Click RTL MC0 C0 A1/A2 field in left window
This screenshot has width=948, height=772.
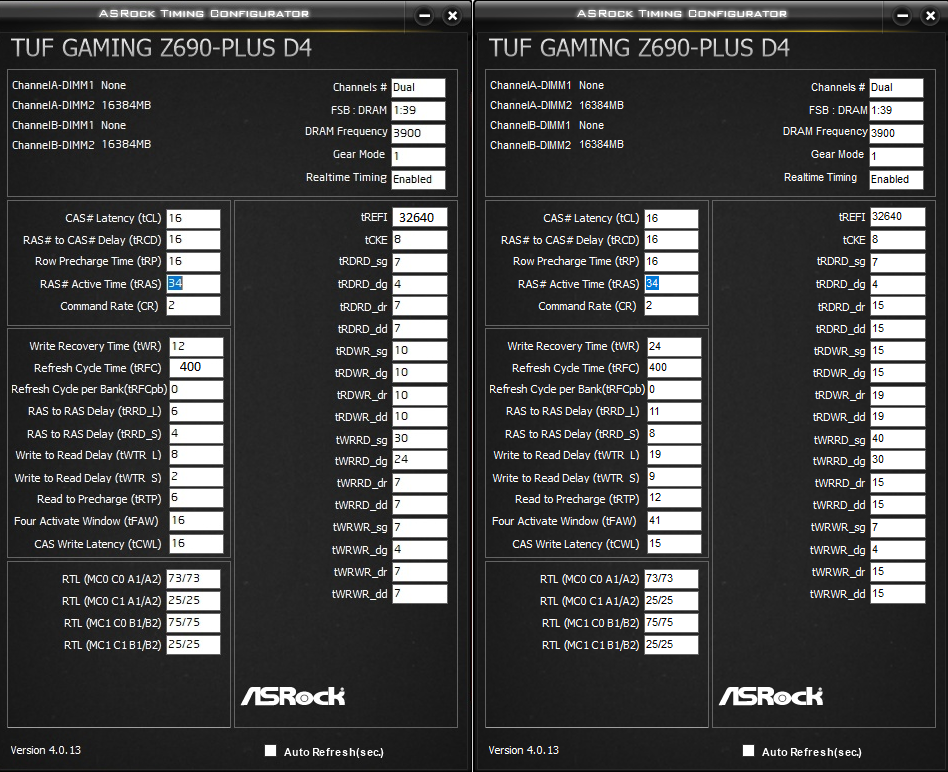(193, 579)
